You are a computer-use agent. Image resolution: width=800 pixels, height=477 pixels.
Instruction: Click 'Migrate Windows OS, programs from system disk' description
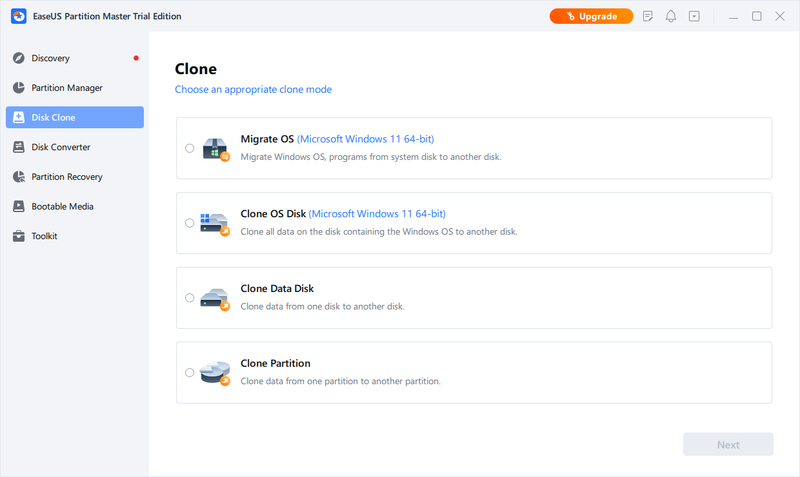point(371,157)
